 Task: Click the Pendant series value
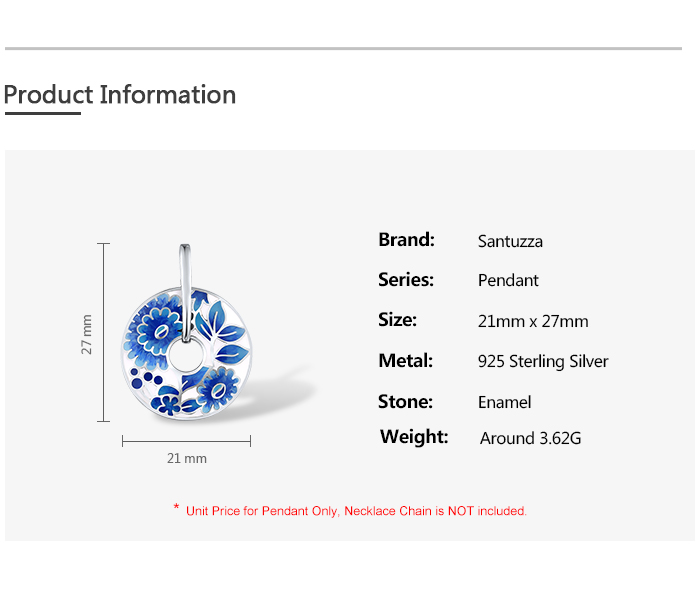(508, 281)
